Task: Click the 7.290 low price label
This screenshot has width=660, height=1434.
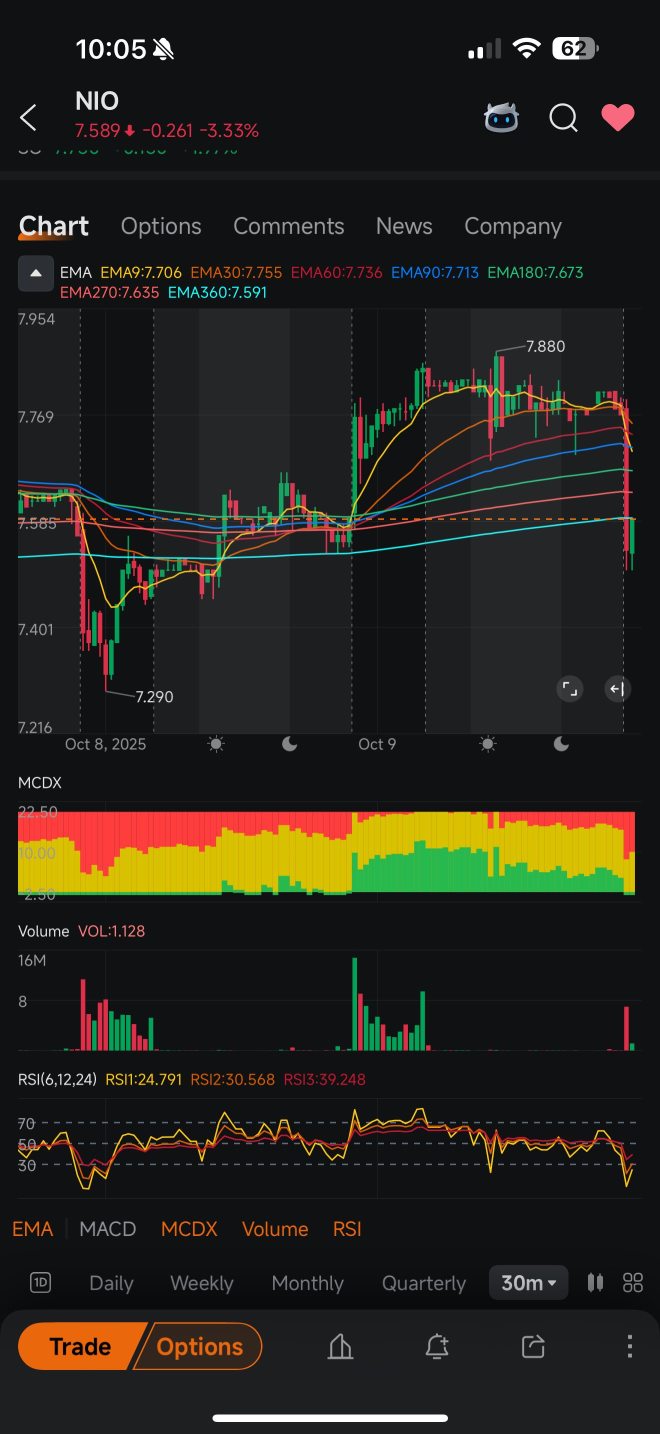Action: click(x=154, y=696)
